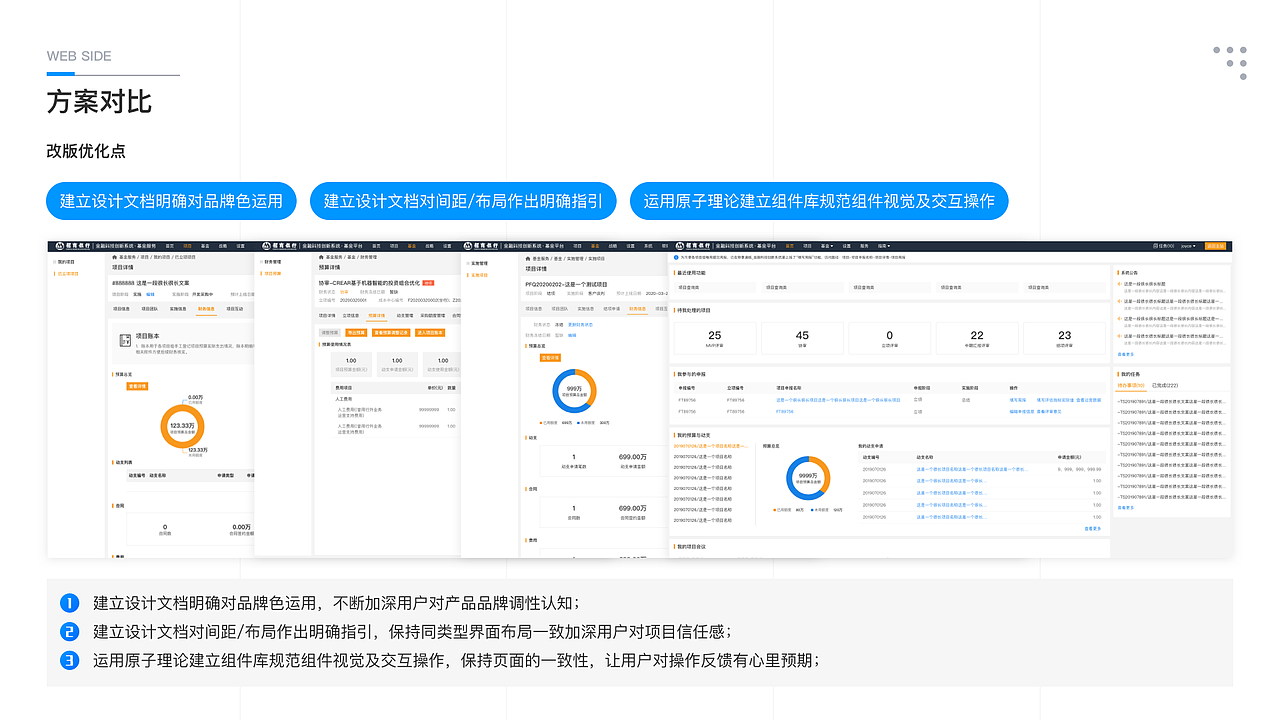The image size is (1280, 720).
Task: Click the 填写简报 action link
Action: (x=1018, y=400)
